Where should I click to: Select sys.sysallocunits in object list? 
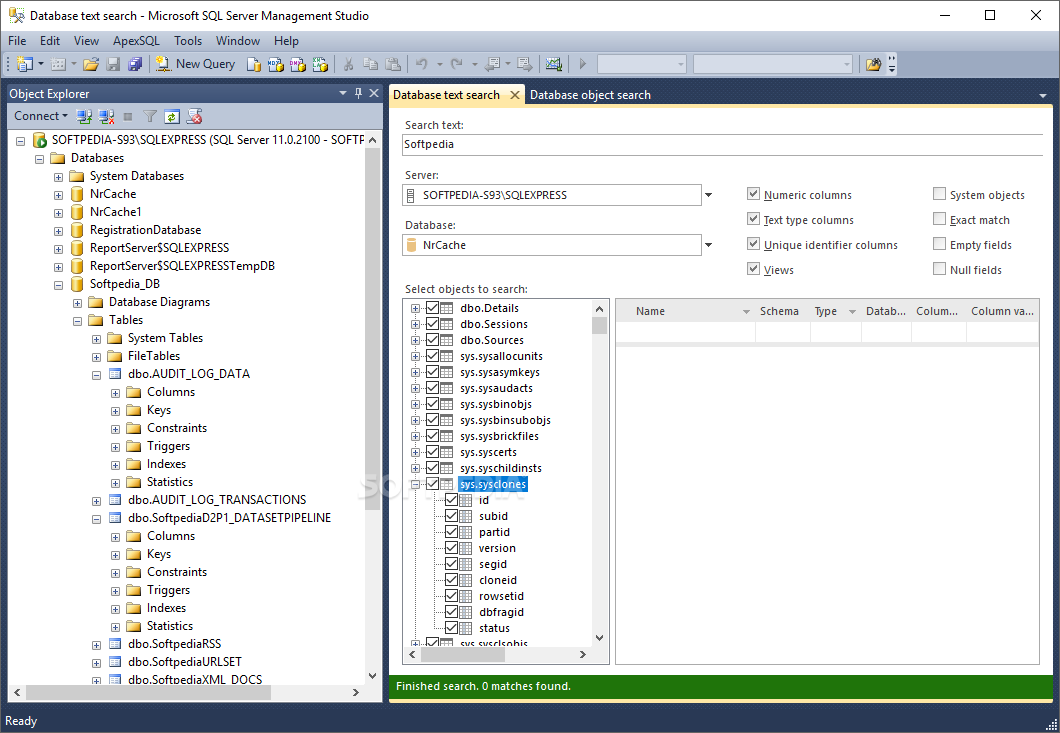click(501, 356)
